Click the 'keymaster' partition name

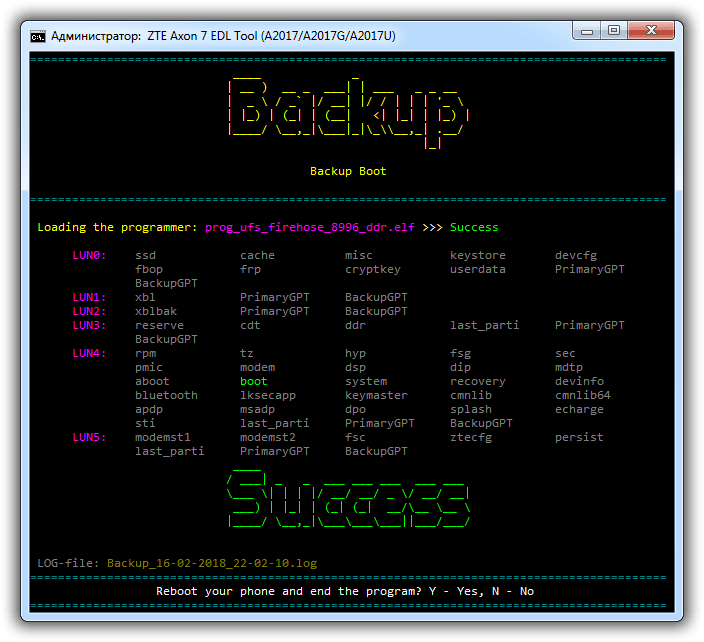point(376,395)
